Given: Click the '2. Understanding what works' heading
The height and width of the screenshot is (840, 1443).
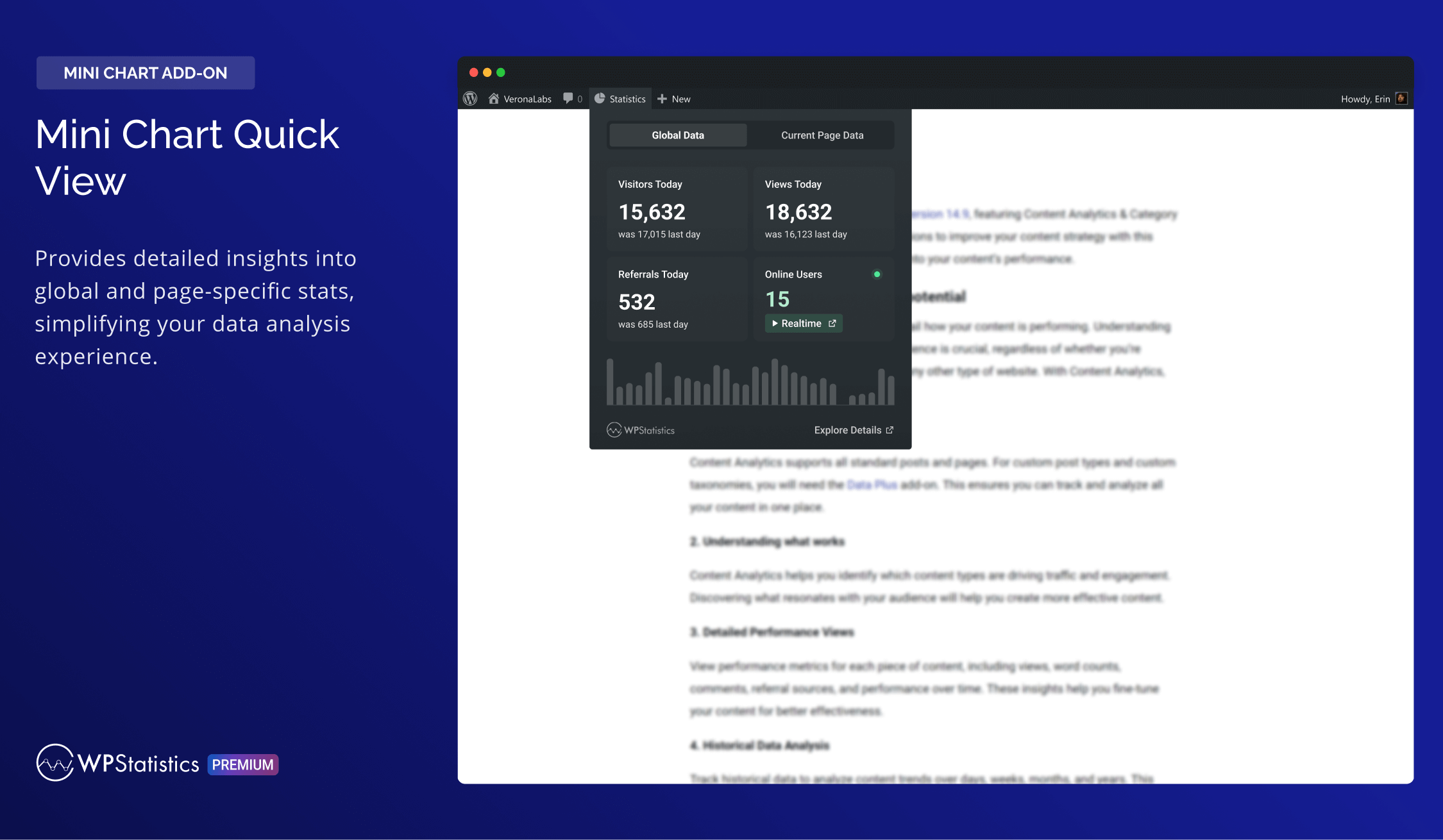Looking at the screenshot, I should pos(768,542).
